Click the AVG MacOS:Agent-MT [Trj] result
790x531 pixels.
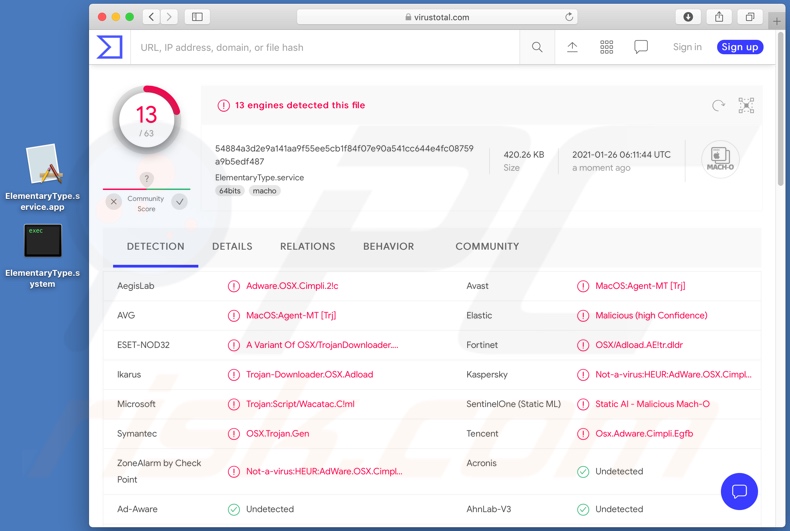[291, 315]
